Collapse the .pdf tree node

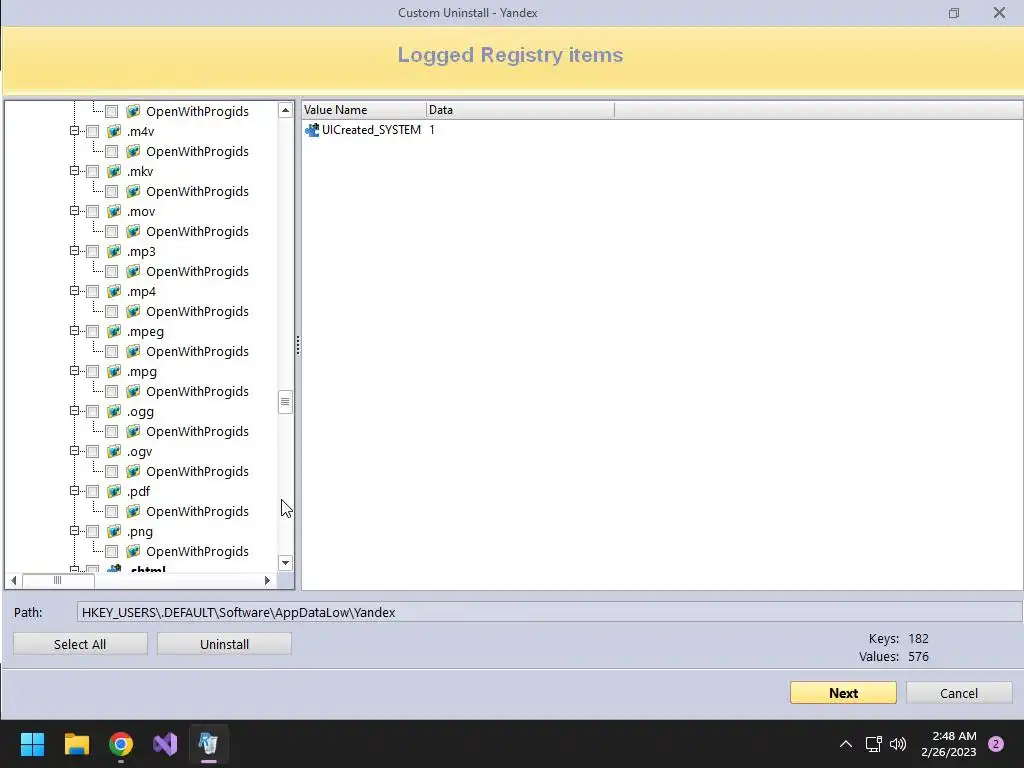74,490
